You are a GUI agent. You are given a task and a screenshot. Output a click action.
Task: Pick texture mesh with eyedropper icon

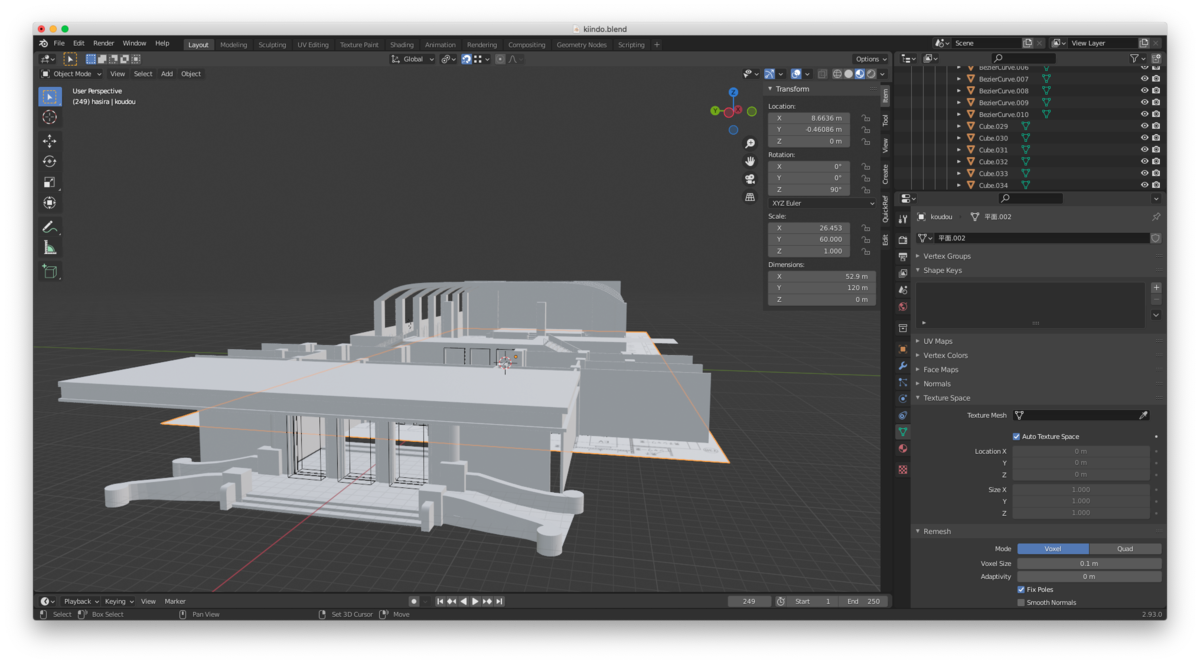coord(1143,415)
